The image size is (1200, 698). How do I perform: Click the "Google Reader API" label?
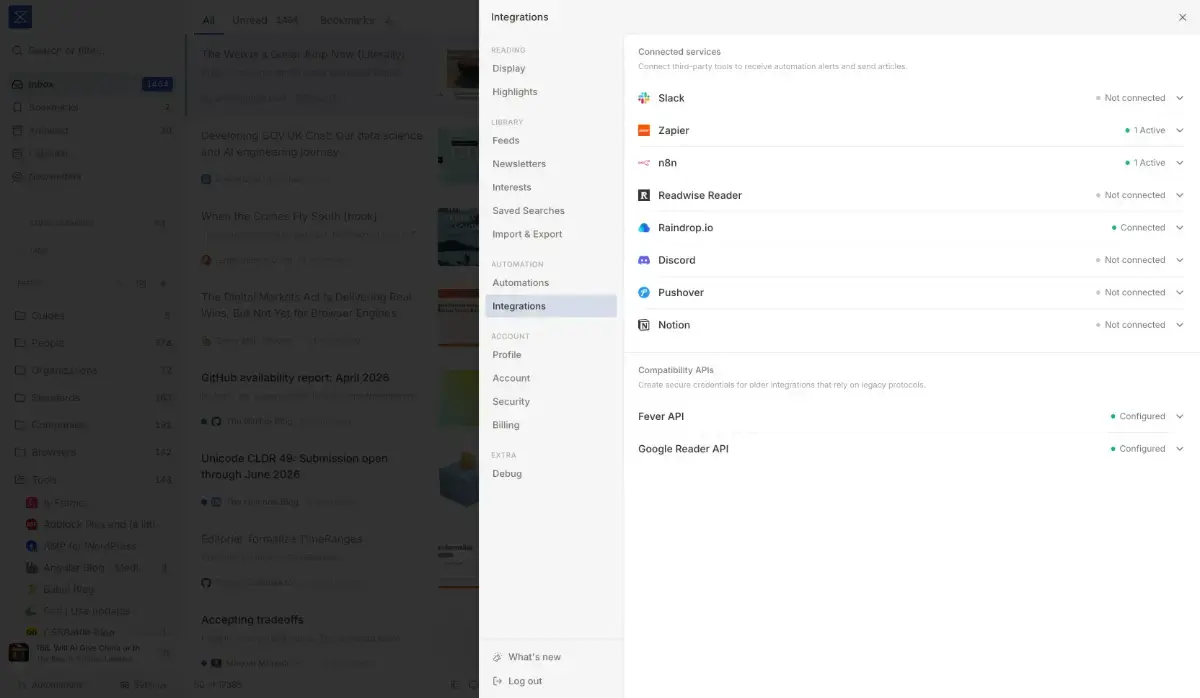tap(683, 449)
